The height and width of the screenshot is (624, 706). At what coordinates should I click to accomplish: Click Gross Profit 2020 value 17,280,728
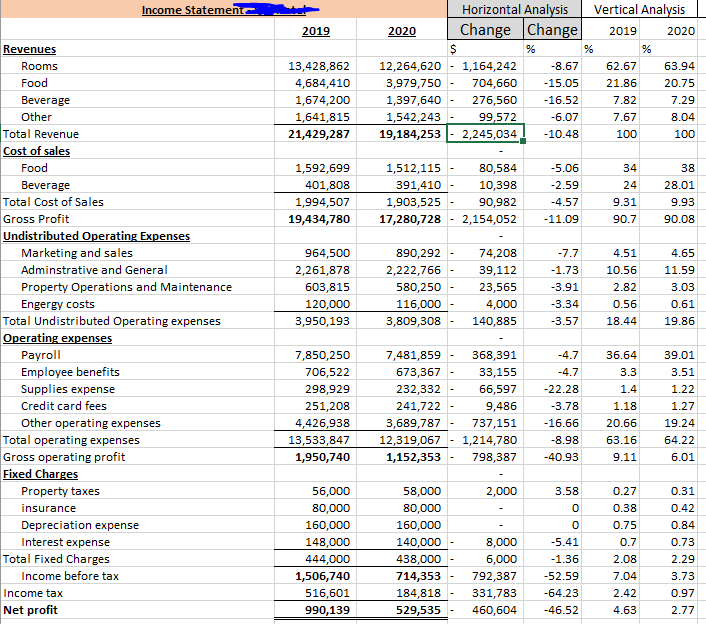click(x=410, y=219)
